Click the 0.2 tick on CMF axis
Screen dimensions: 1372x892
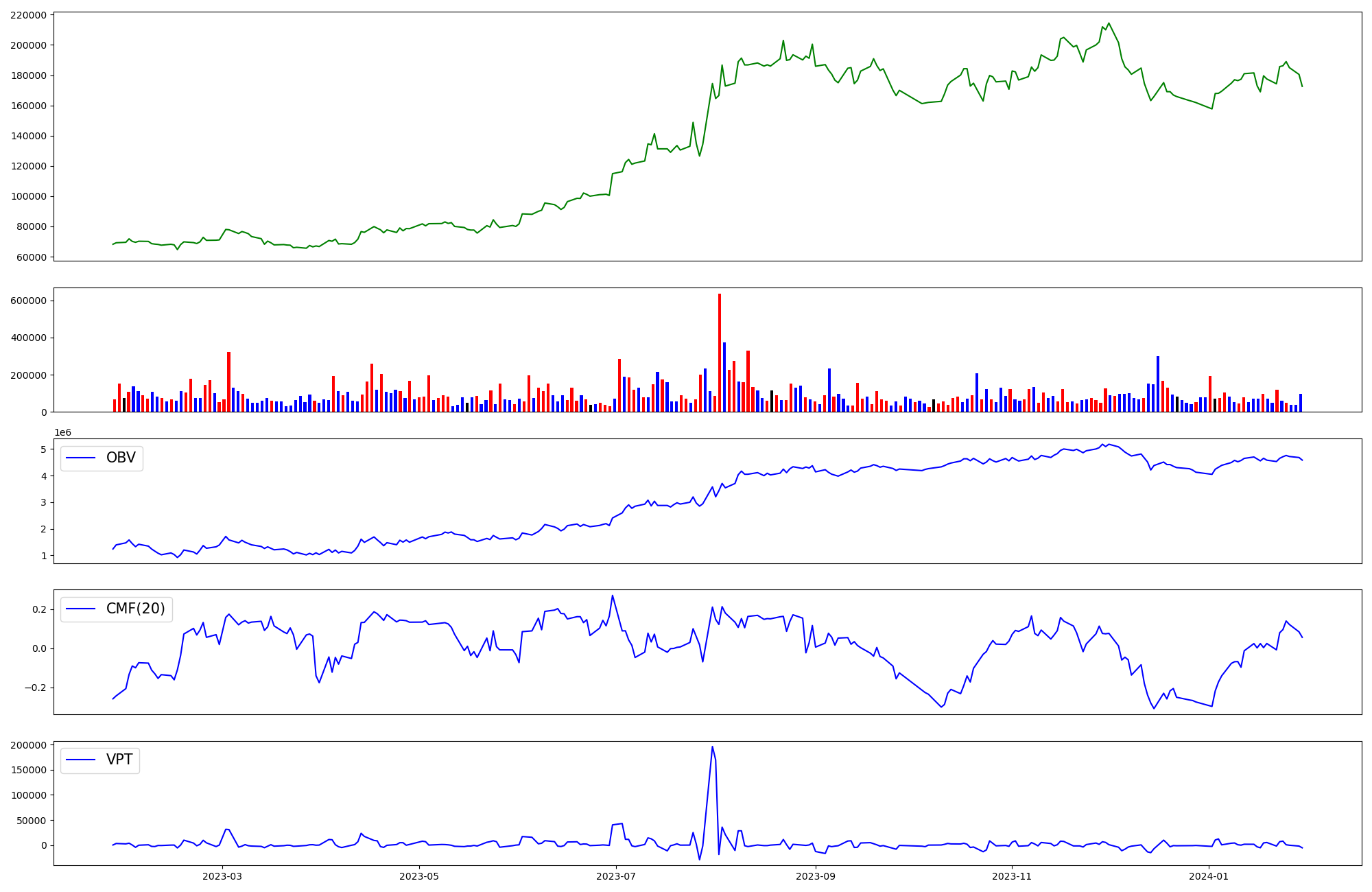tap(38, 609)
